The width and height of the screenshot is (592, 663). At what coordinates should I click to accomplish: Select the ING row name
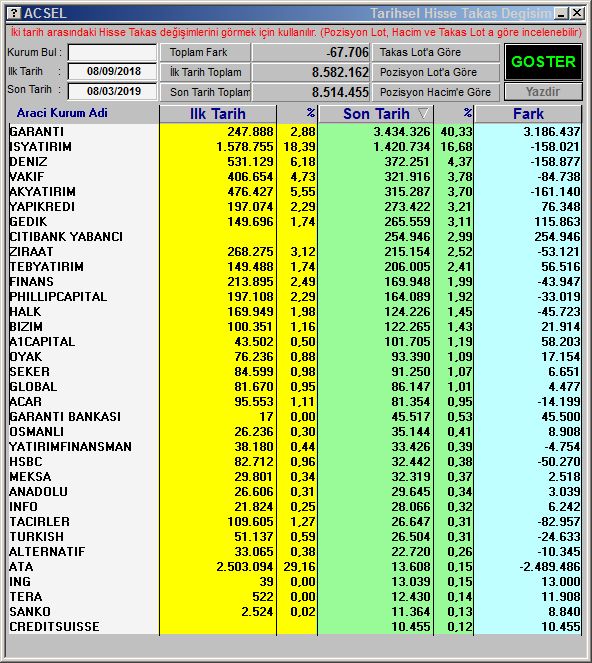[x=20, y=582]
